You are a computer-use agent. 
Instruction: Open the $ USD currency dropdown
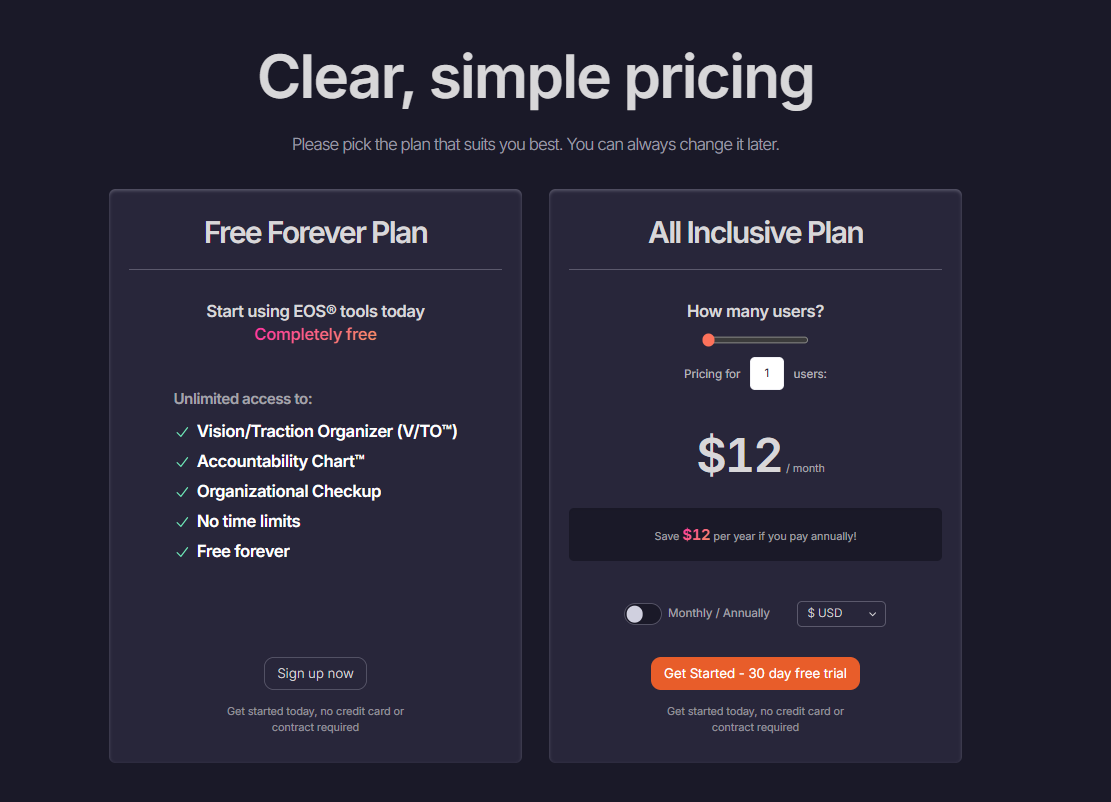[x=841, y=613]
